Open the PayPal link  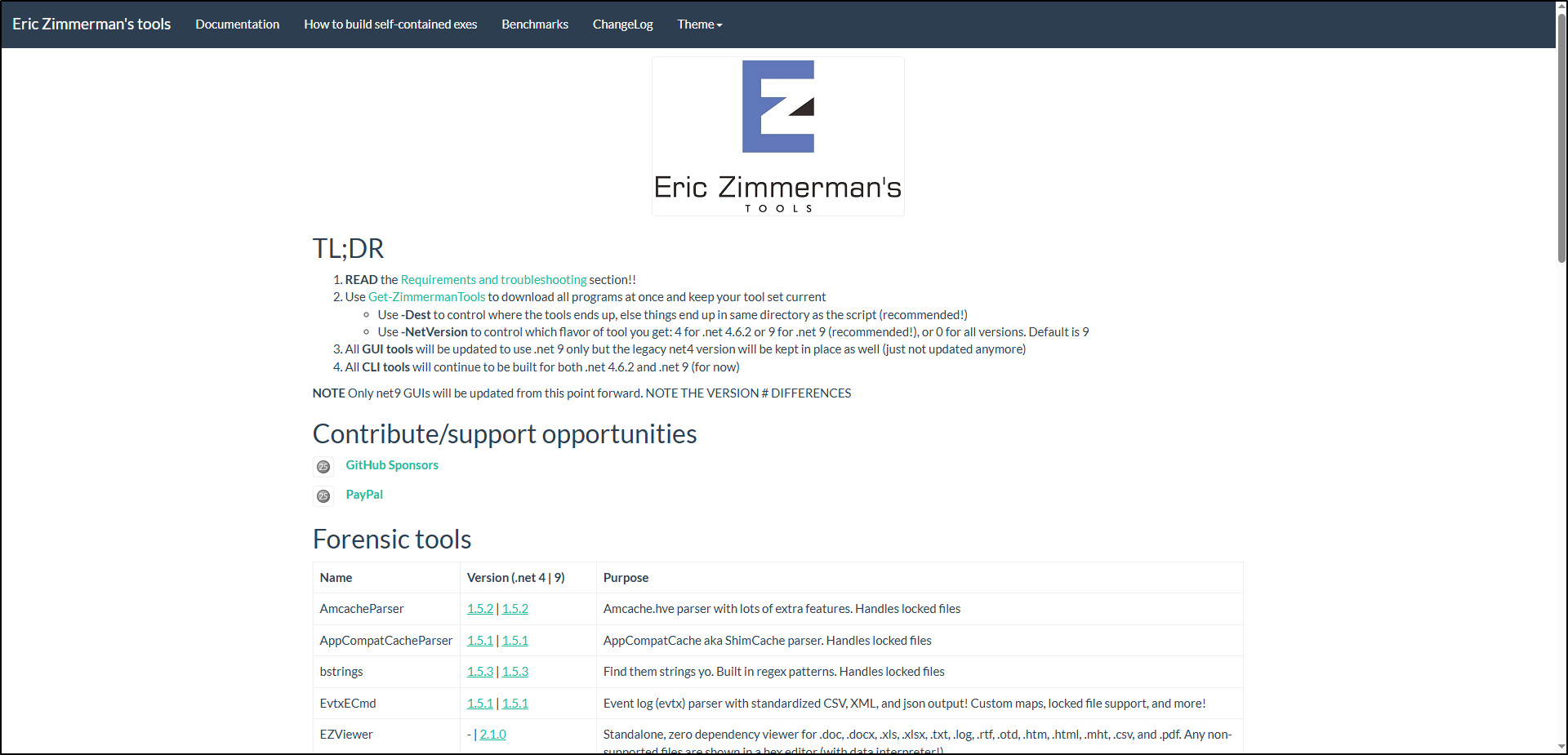pos(364,495)
